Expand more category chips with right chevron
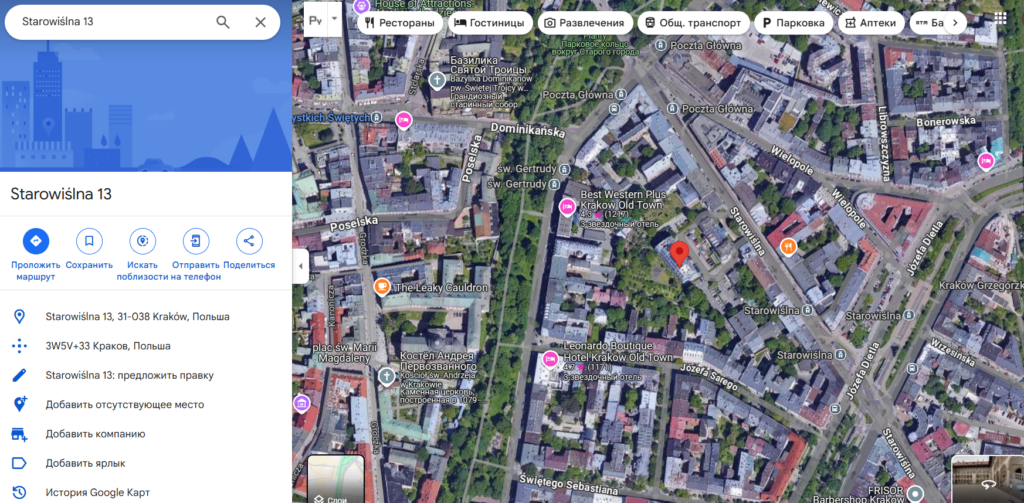Screen dimensions: 1024x503 tap(955, 23)
